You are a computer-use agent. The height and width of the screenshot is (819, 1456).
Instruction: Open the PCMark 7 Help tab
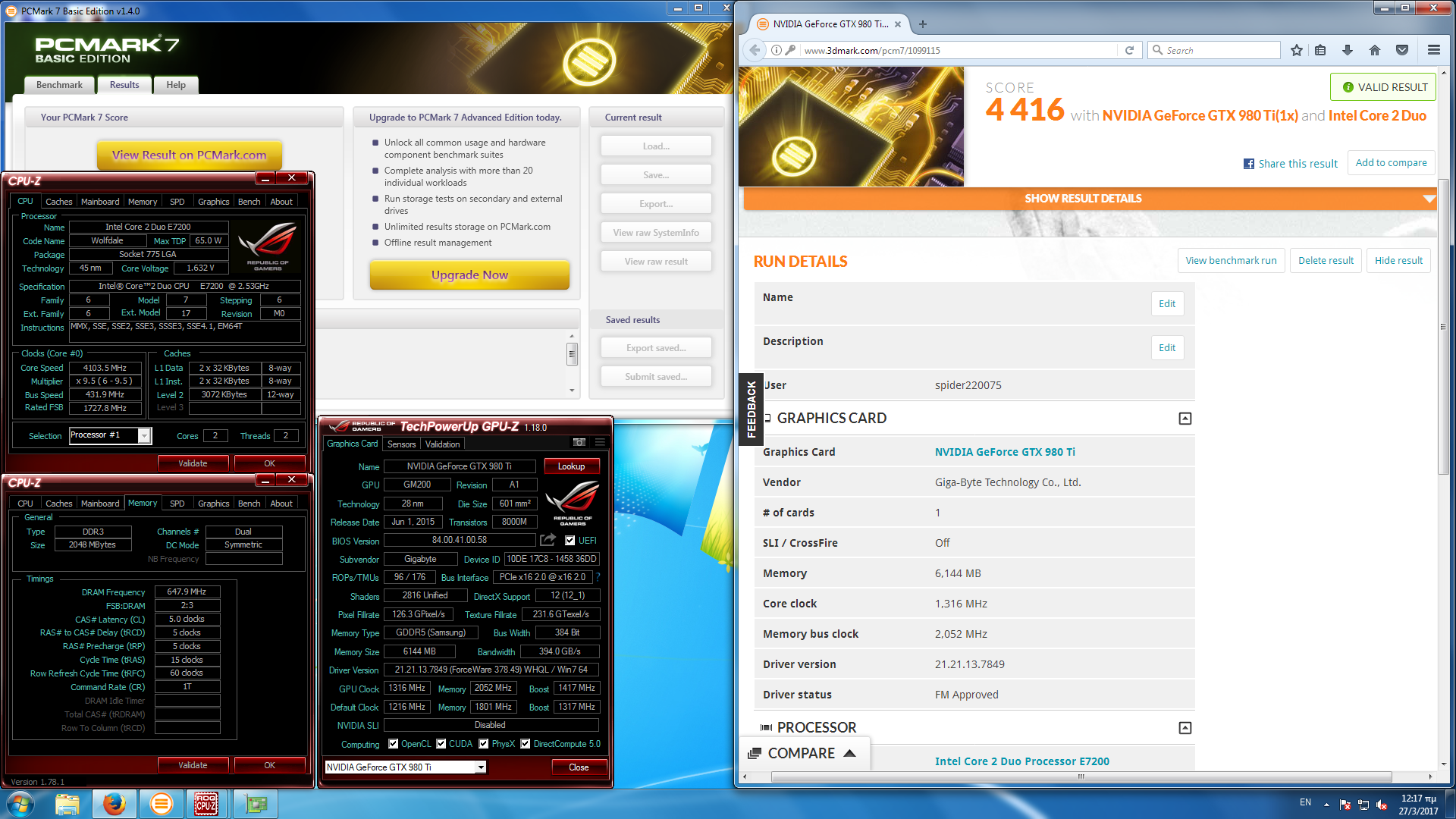(176, 85)
